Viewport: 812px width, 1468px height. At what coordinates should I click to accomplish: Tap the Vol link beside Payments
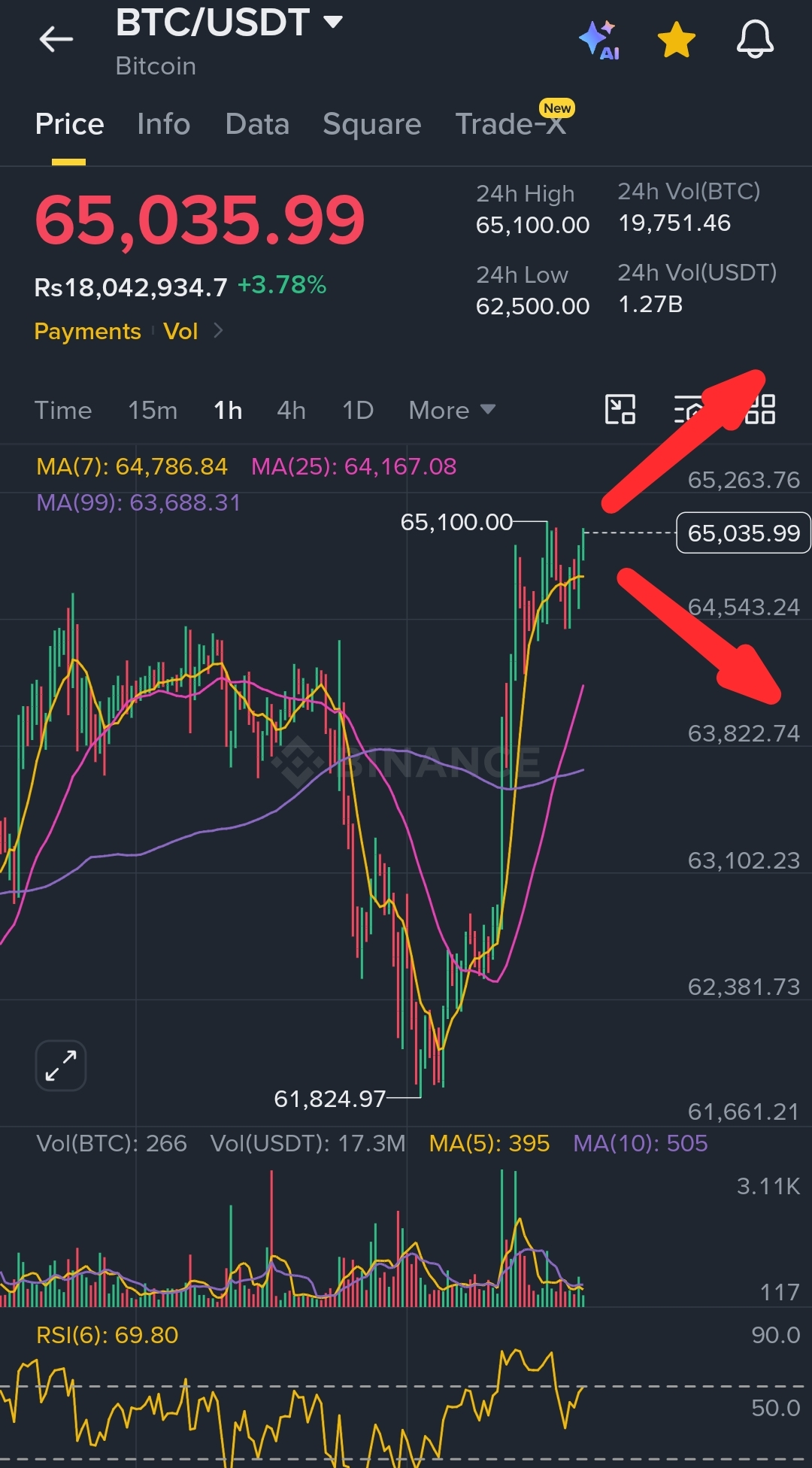pyautogui.click(x=180, y=332)
